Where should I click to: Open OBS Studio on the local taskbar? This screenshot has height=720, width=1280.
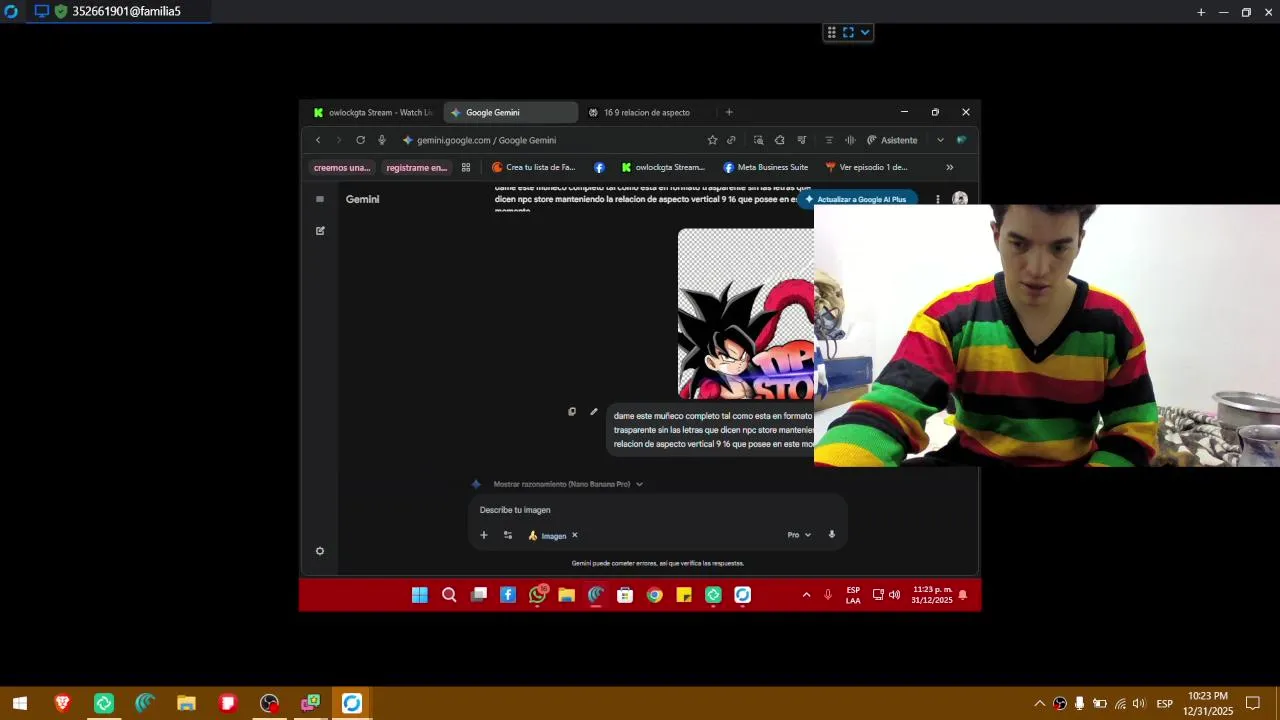[x=269, y=703]
